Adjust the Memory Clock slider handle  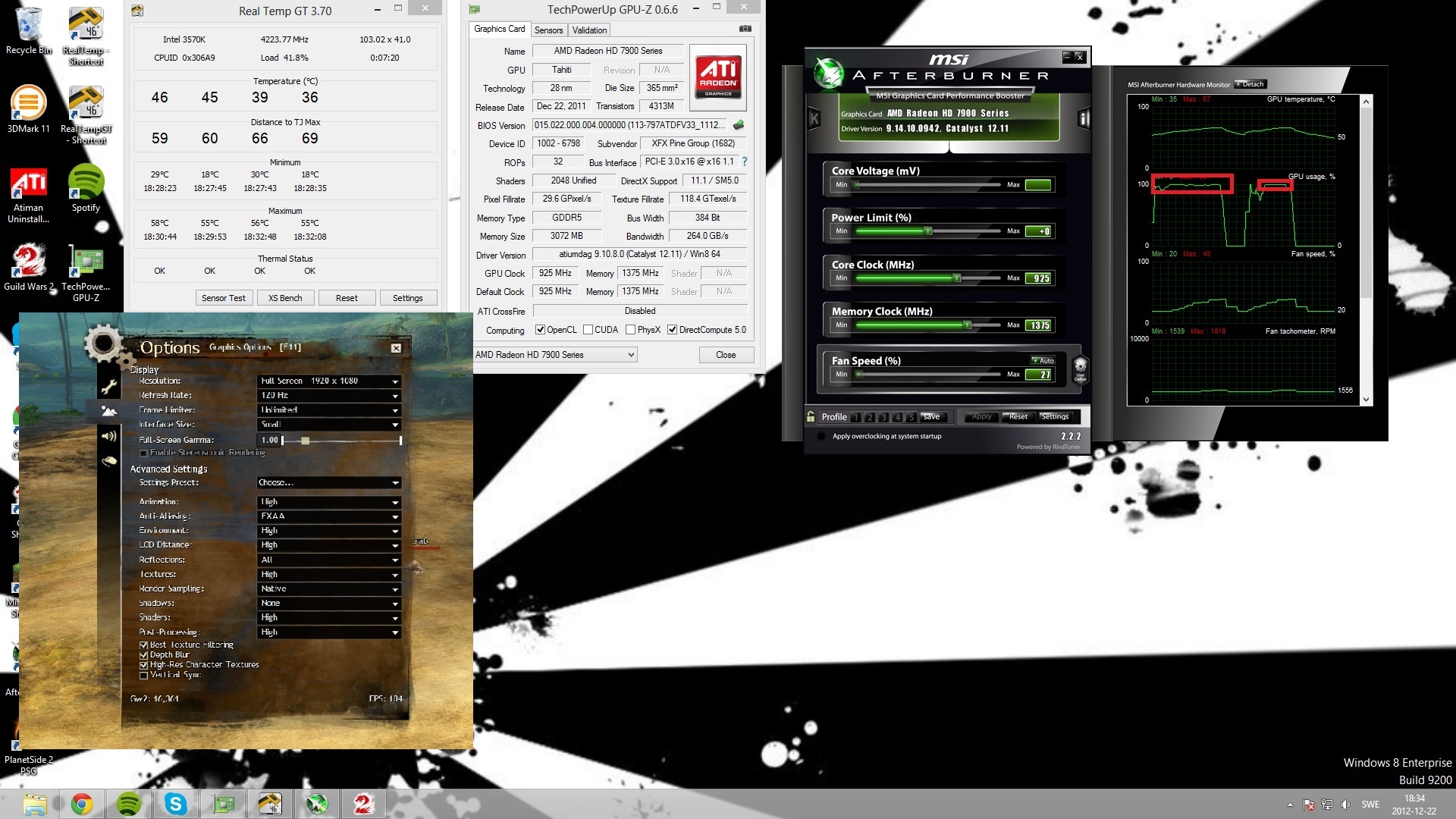(x=967, y=325)
